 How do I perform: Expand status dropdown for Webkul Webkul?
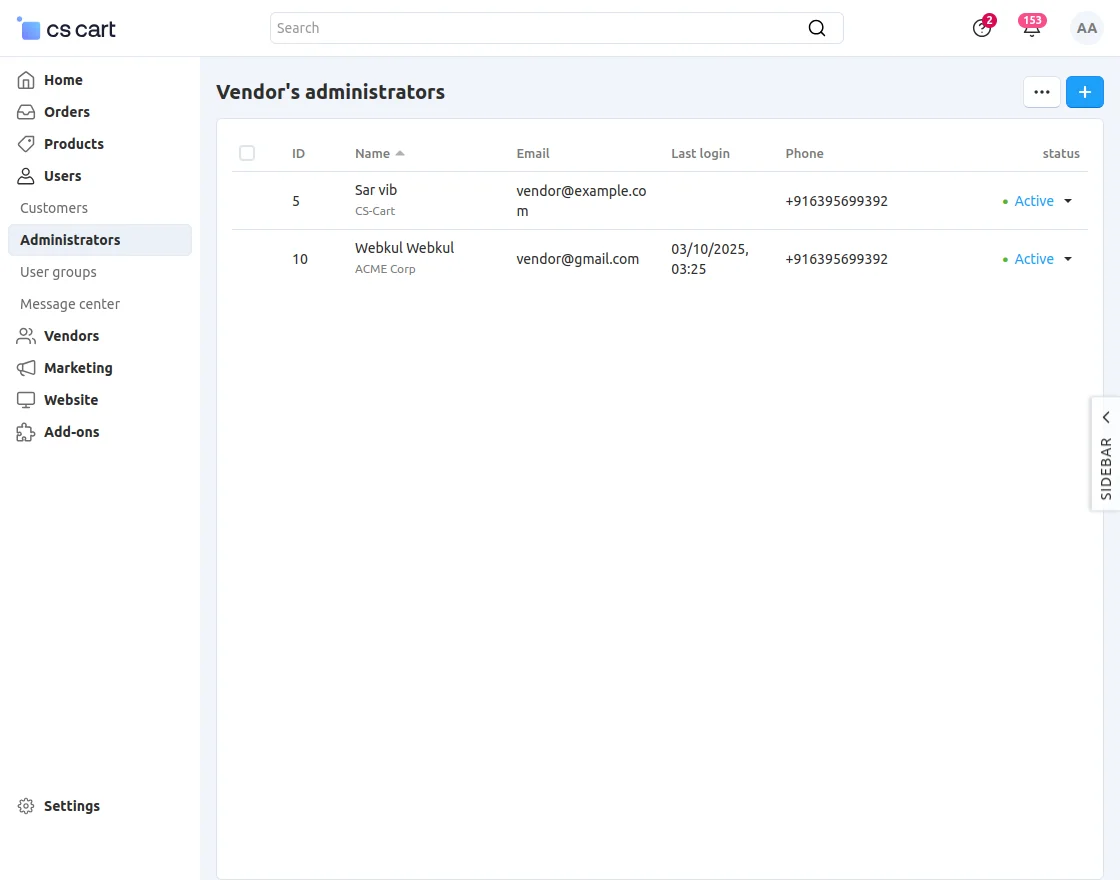coord(1067,259)
